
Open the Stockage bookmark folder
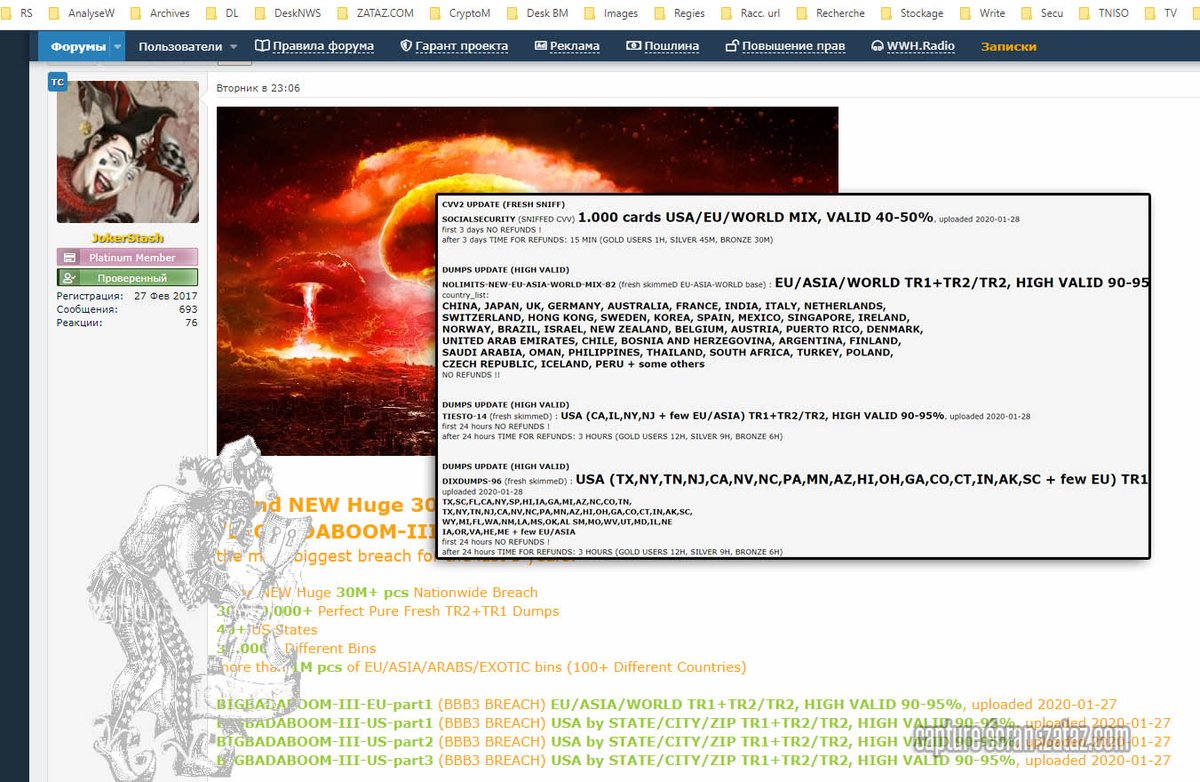pyautogui.click(x=912, y=13)
